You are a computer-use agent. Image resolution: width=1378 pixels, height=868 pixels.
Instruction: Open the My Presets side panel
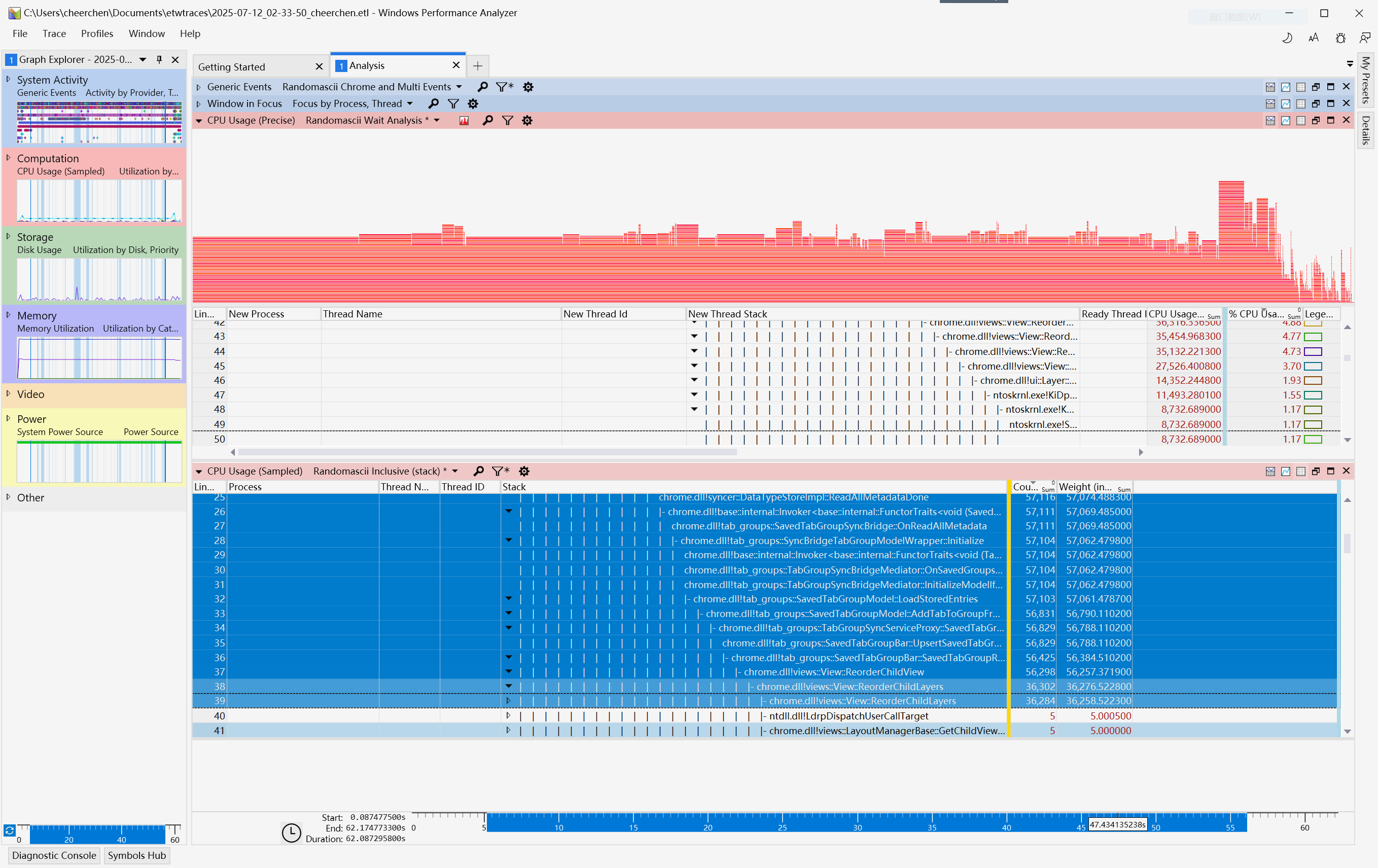(1366, 80)
